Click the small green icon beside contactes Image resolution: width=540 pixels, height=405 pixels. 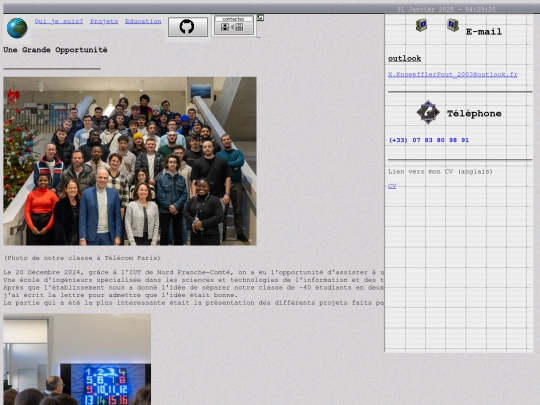tap(260, 18)
